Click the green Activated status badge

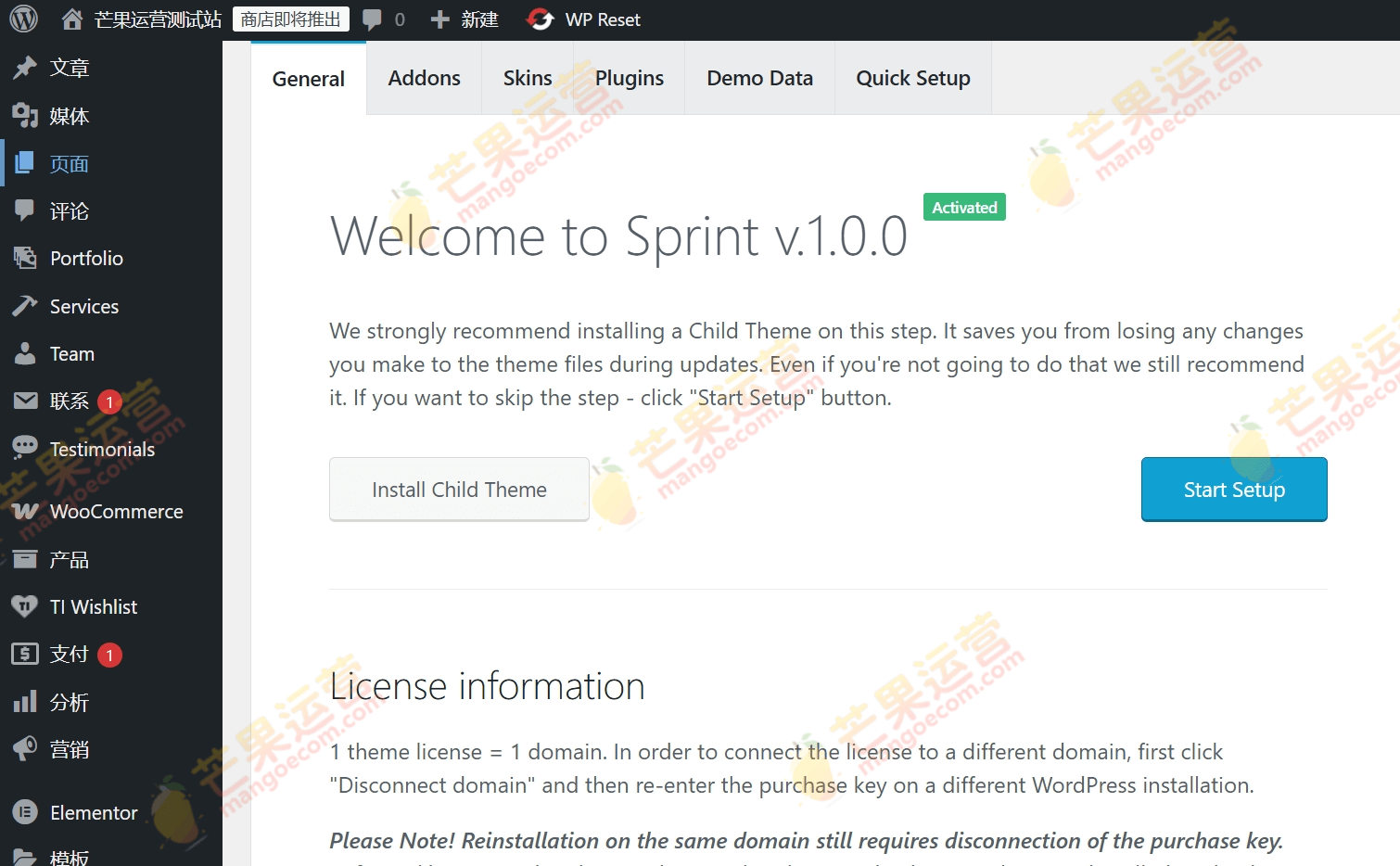pos(964,207)
